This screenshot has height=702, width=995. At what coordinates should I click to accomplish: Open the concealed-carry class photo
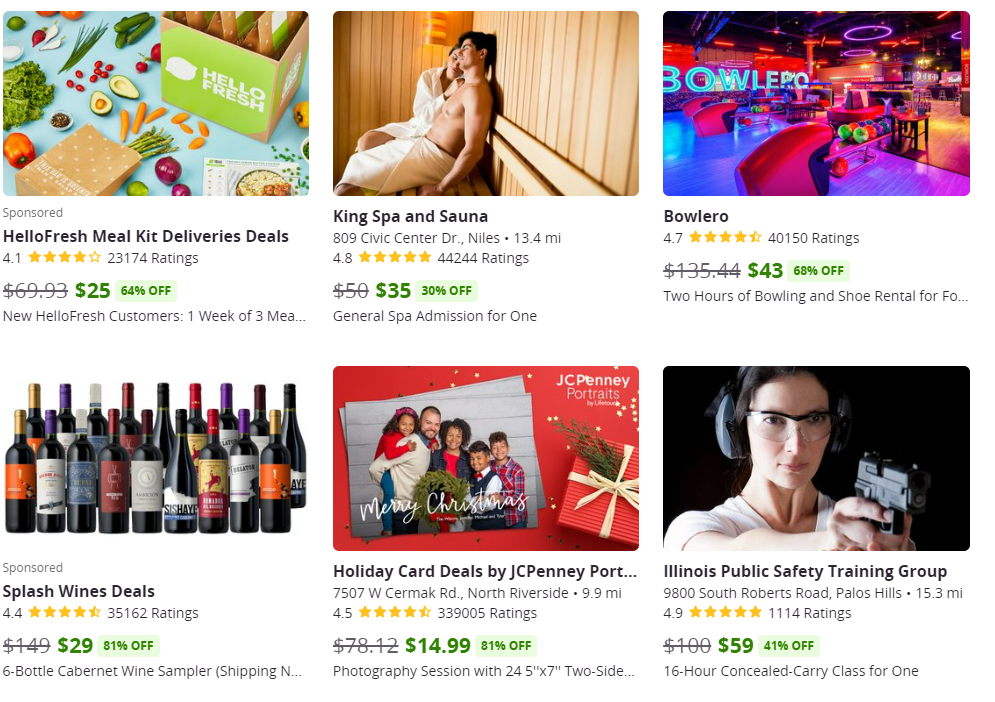click(816, 458)
